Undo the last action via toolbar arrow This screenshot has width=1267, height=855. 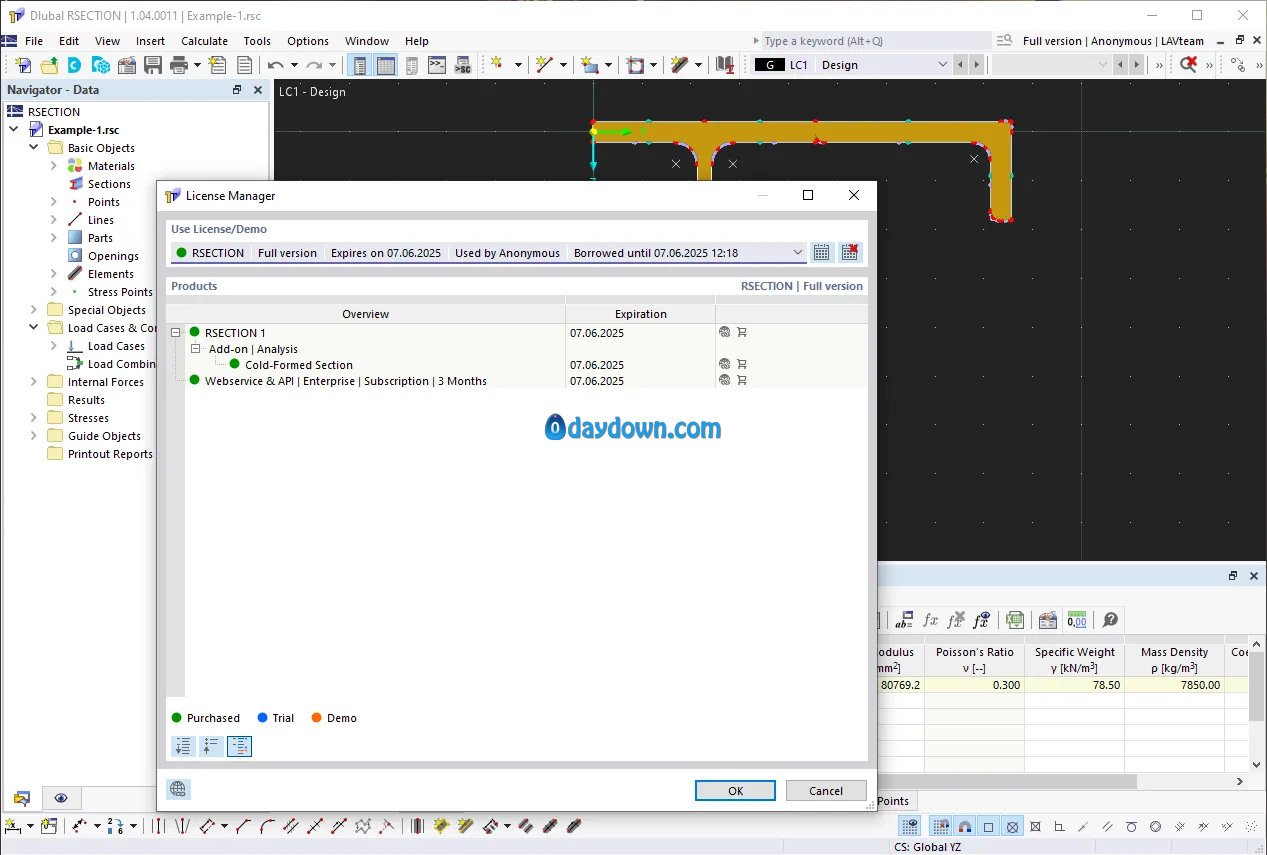[x=275, y=65]
